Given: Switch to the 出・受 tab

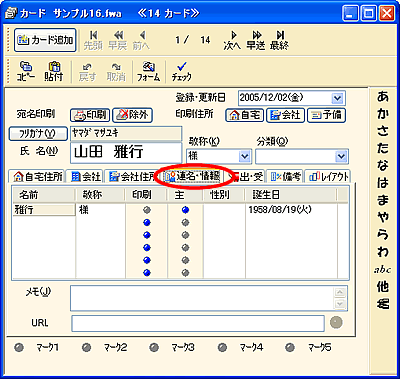Looking at the screenshot, I should 247,177.
